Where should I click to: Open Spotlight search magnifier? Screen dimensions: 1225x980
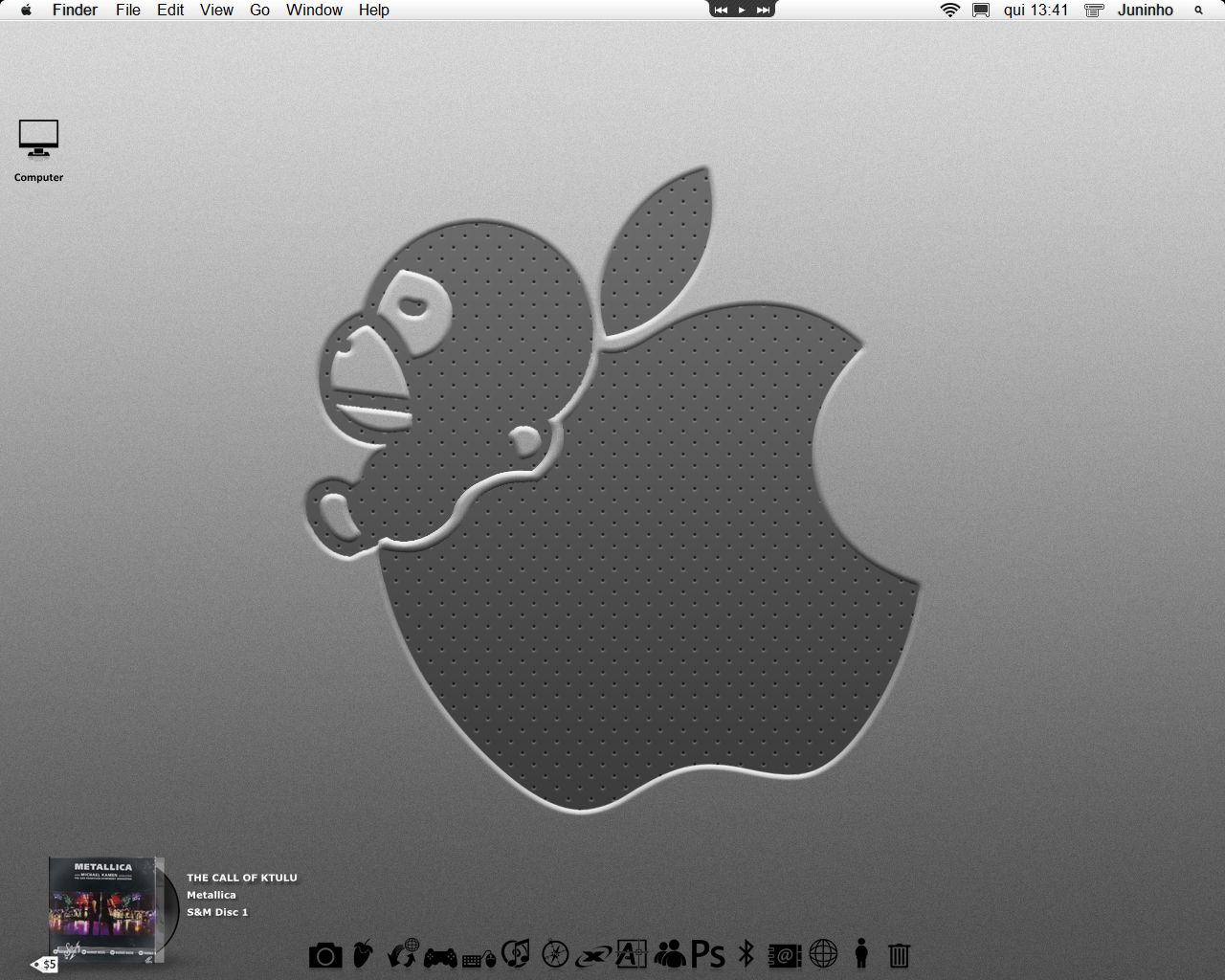1198,10
